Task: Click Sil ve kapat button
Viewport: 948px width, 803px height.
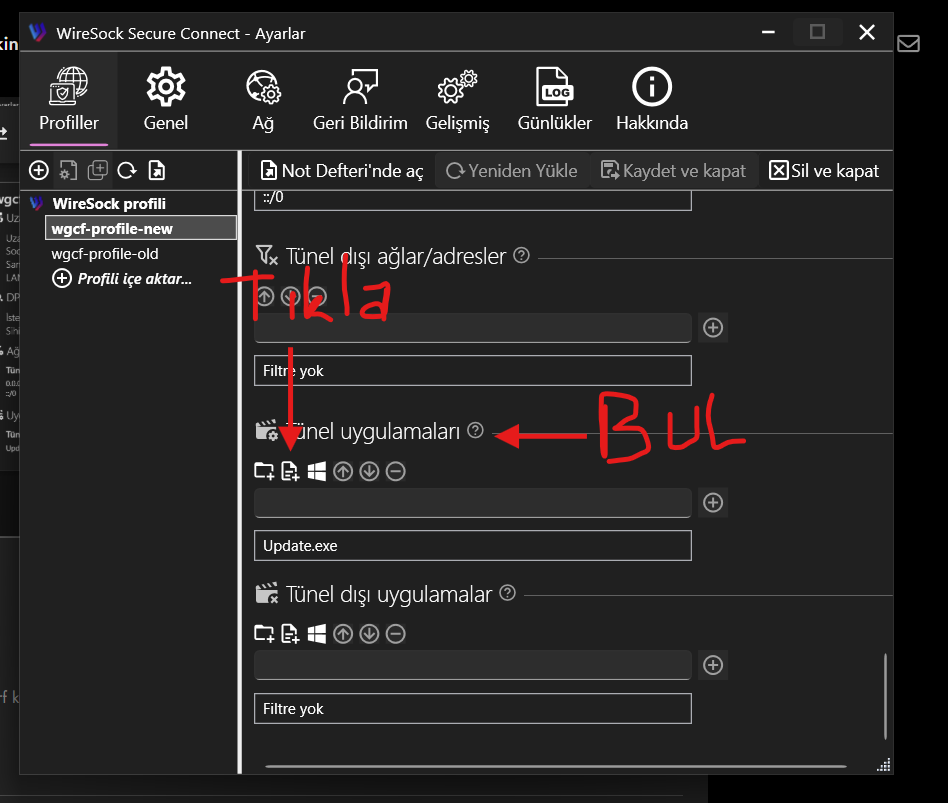Action: coord(823,171)
